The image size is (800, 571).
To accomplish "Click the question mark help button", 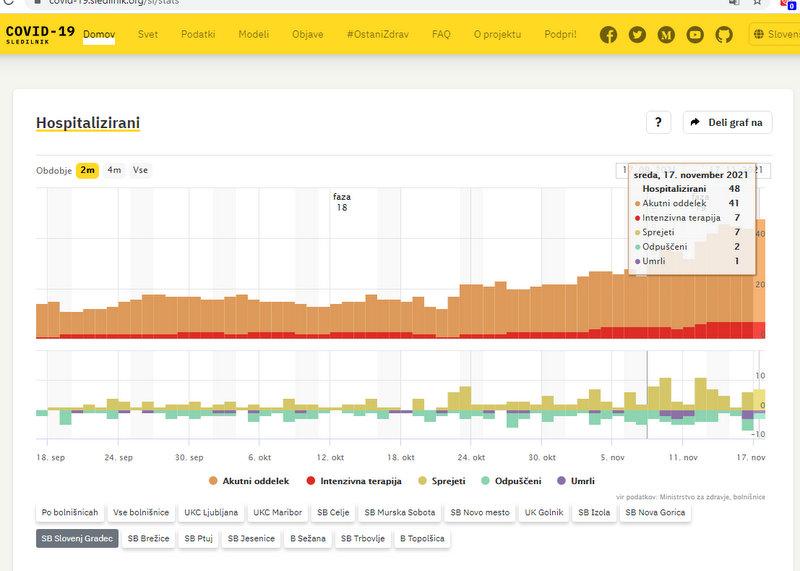I will click(657, 122).
